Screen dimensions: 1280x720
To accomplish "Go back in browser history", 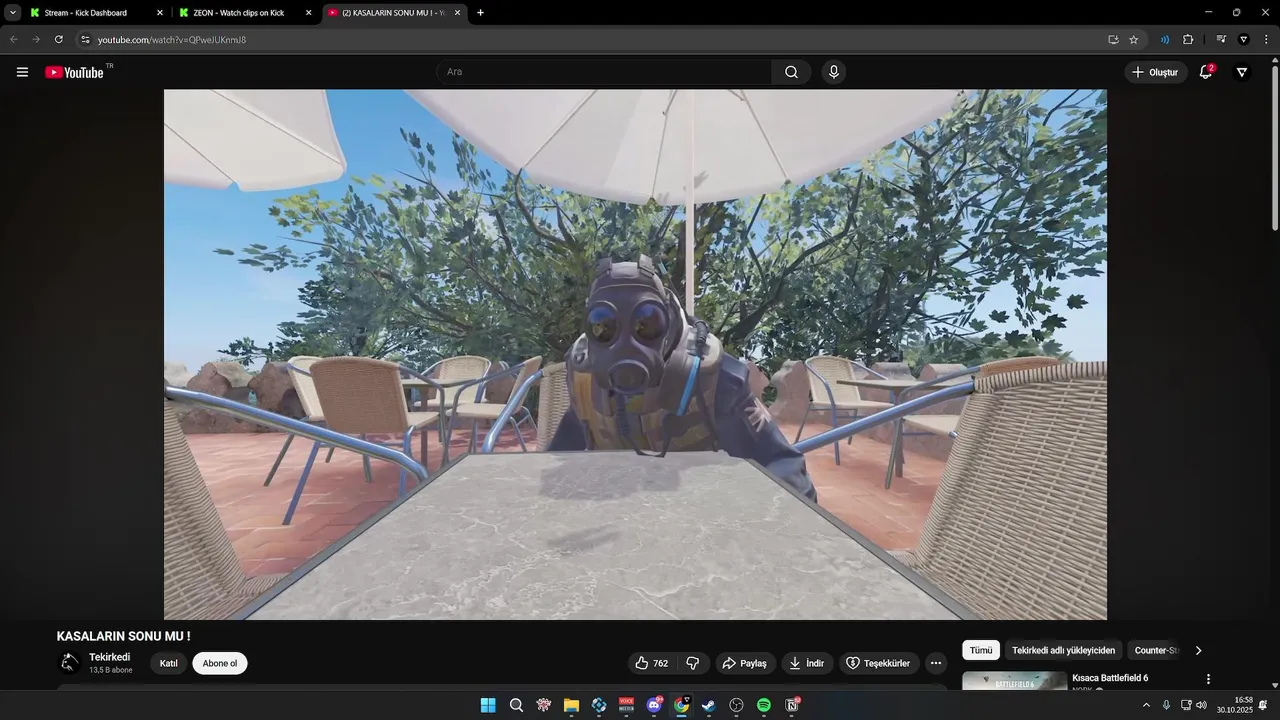I will coord(14,40).
